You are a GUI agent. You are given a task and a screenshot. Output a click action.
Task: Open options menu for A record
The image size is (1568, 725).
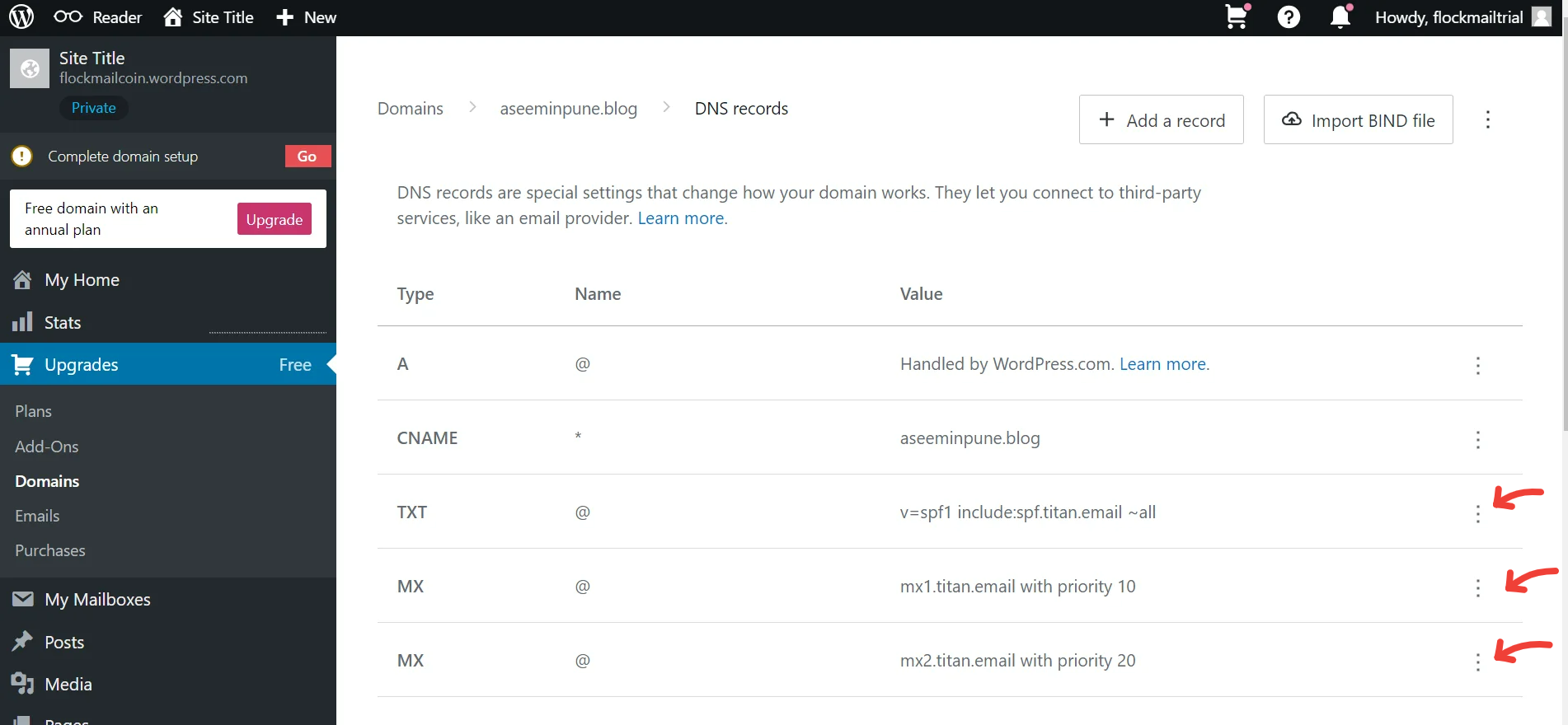tap(1478, 365)
